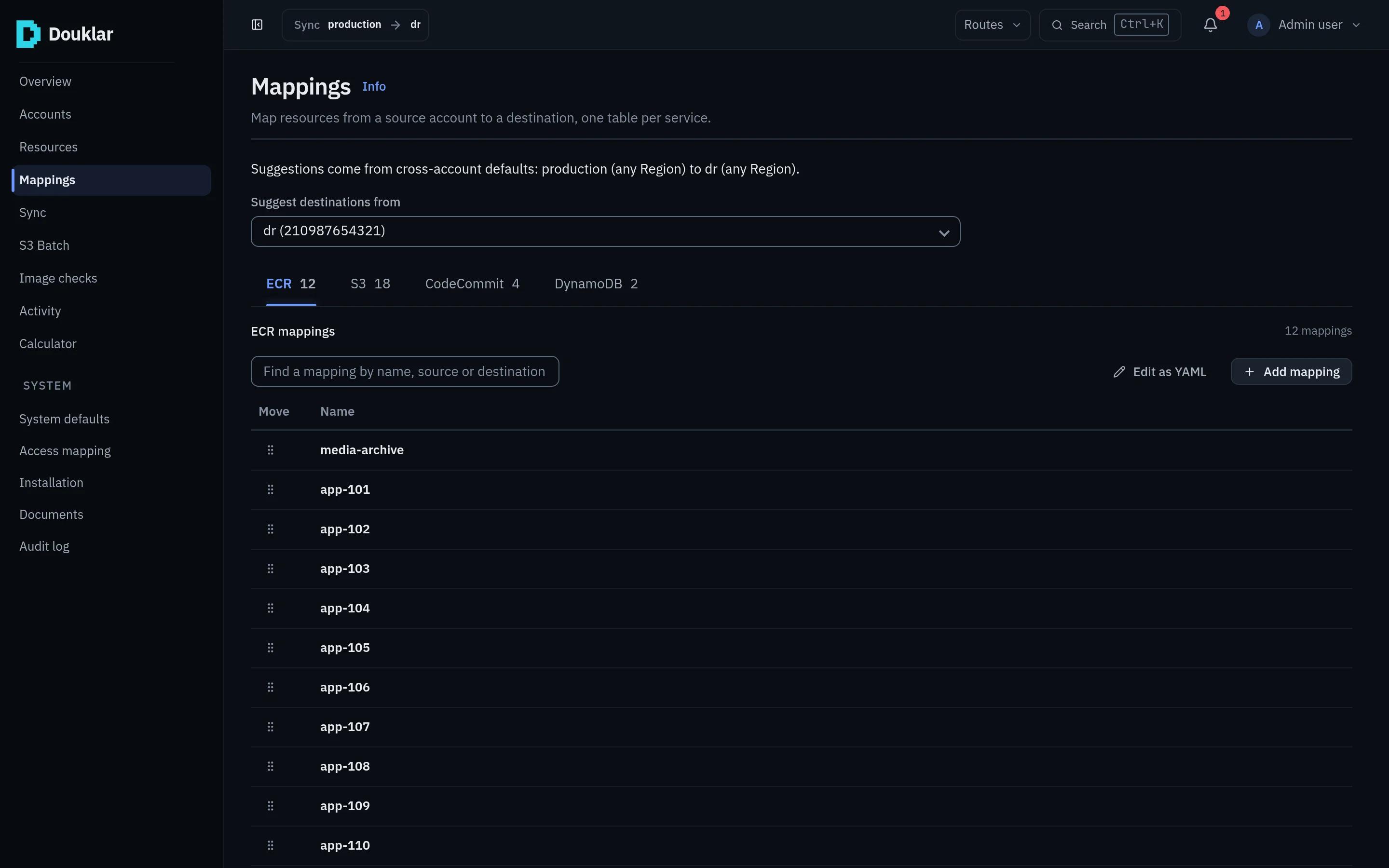Click Edit as YAML
This screenshot has width=1389, height=868.
pyautogui.click(x=1159, y=371)
